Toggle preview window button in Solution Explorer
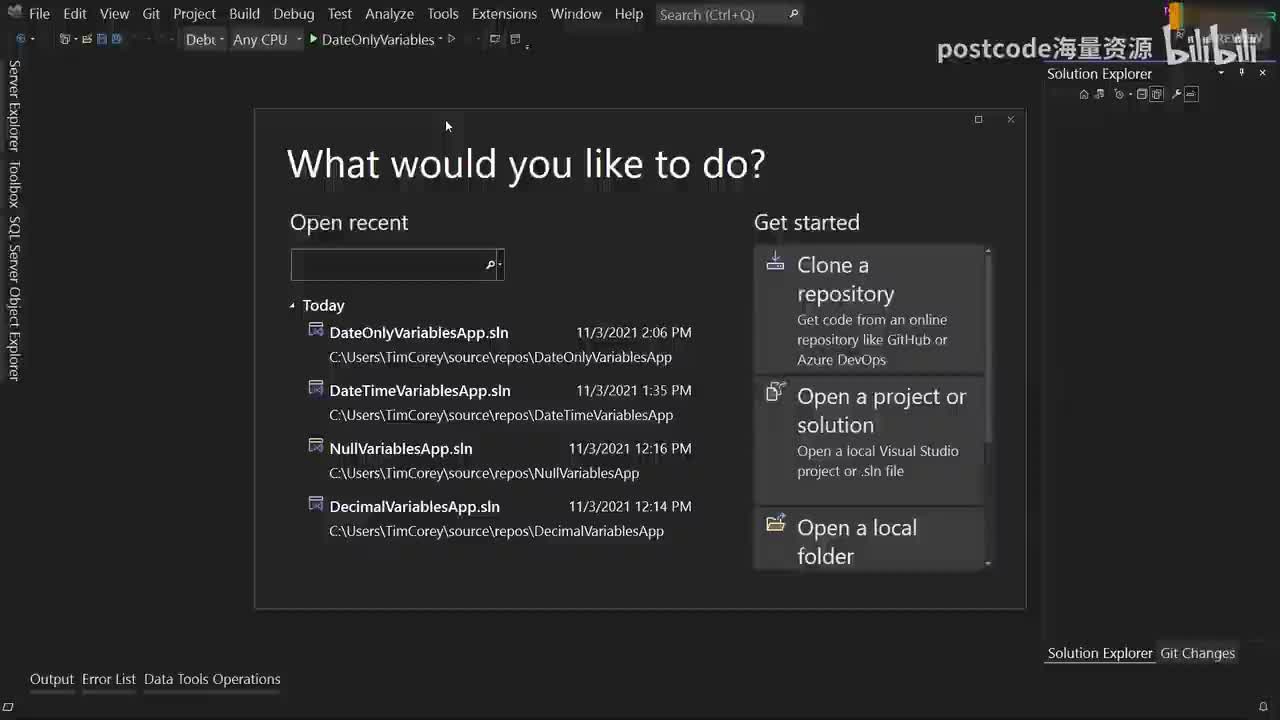The image size is (1280, 720). pyautogui.click(x=1191, y=94)
